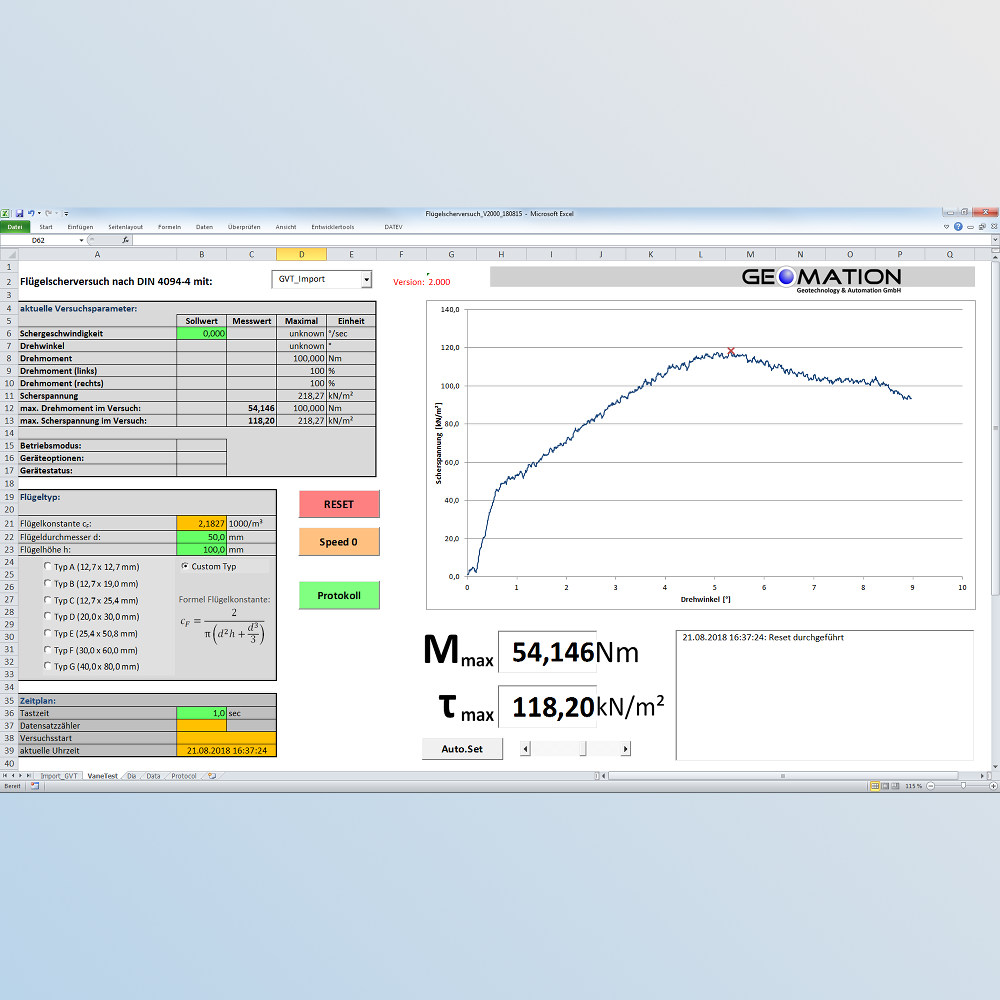The height and width of the screenshot is (1000, 1000).
Task: Select the Tastzeit cell with 1,0
Action: [x=202, y=713]
